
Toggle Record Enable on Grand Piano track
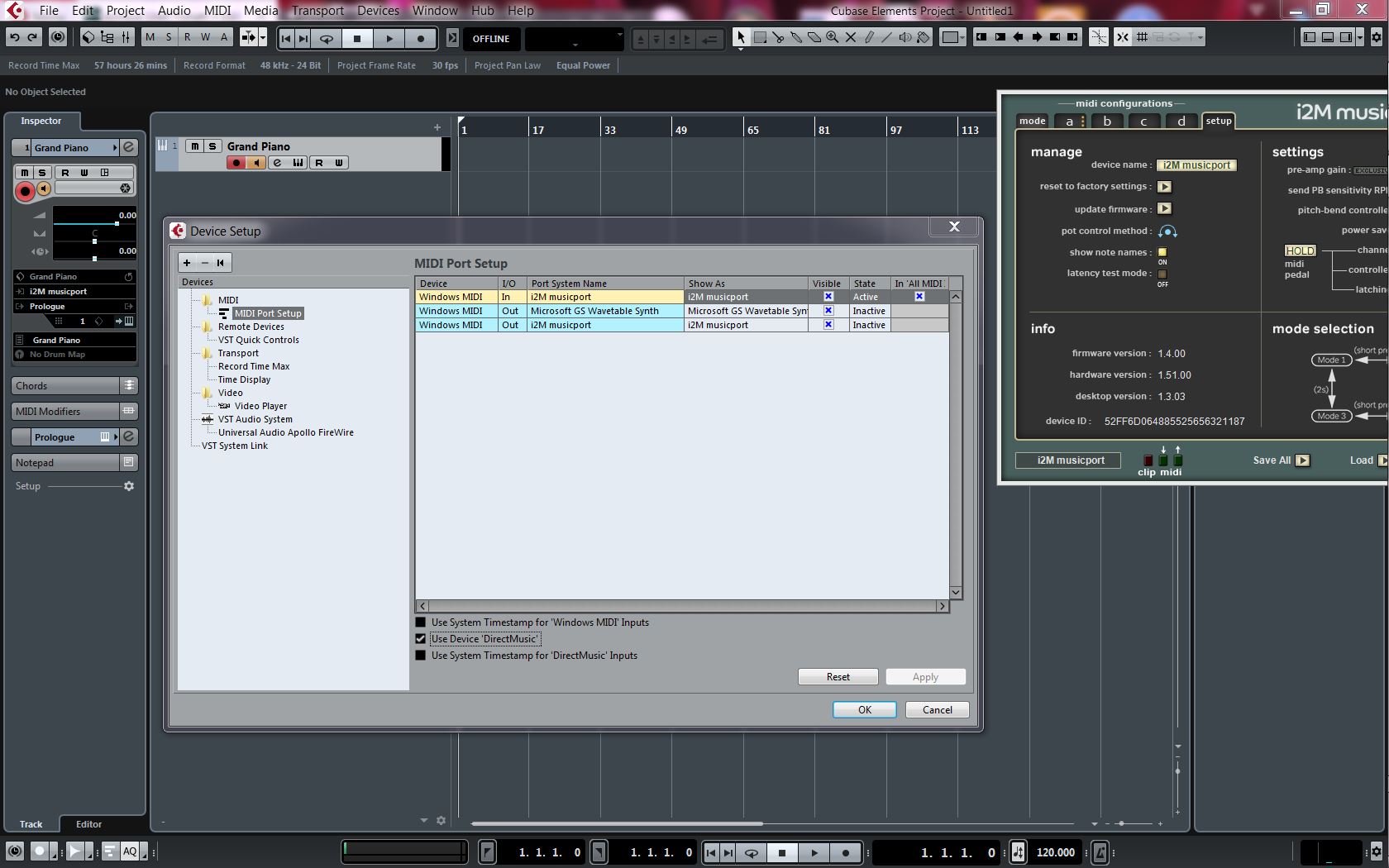[236, 163]
